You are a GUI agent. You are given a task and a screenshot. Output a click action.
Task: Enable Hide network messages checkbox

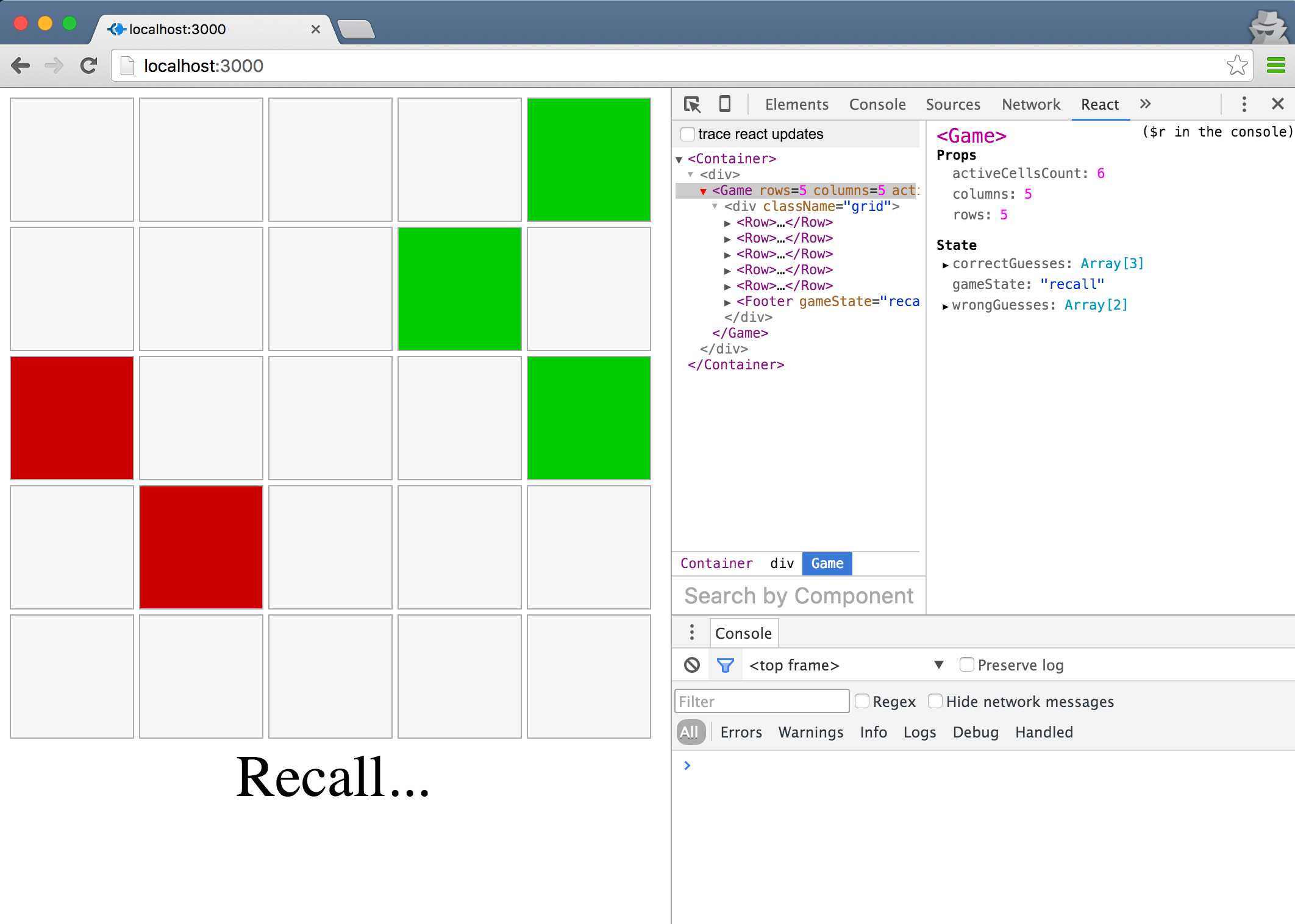point(935,701)
